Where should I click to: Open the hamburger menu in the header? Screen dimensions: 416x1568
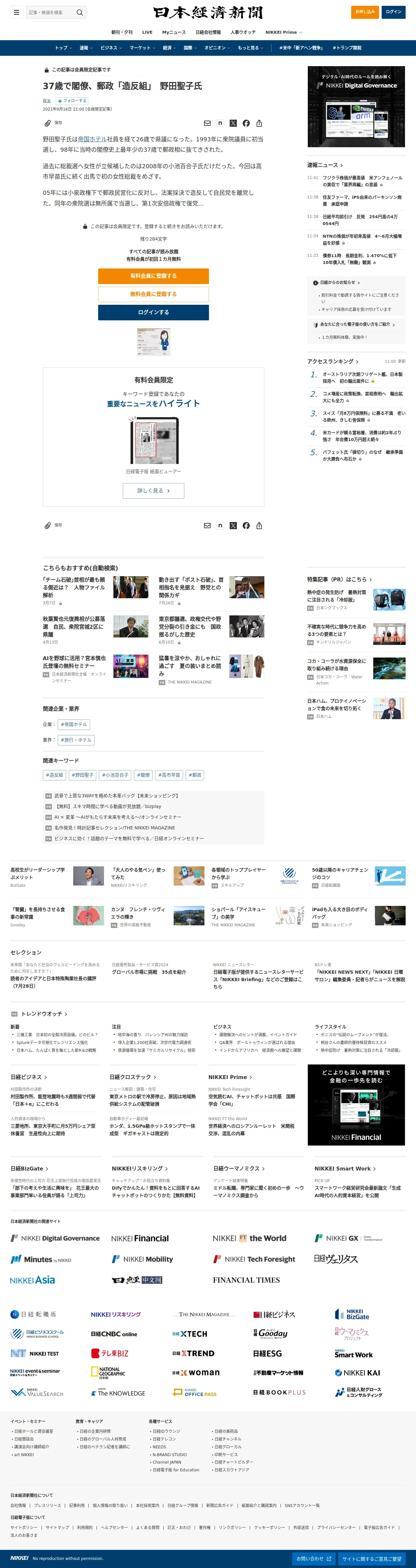(x=17, y=12)
